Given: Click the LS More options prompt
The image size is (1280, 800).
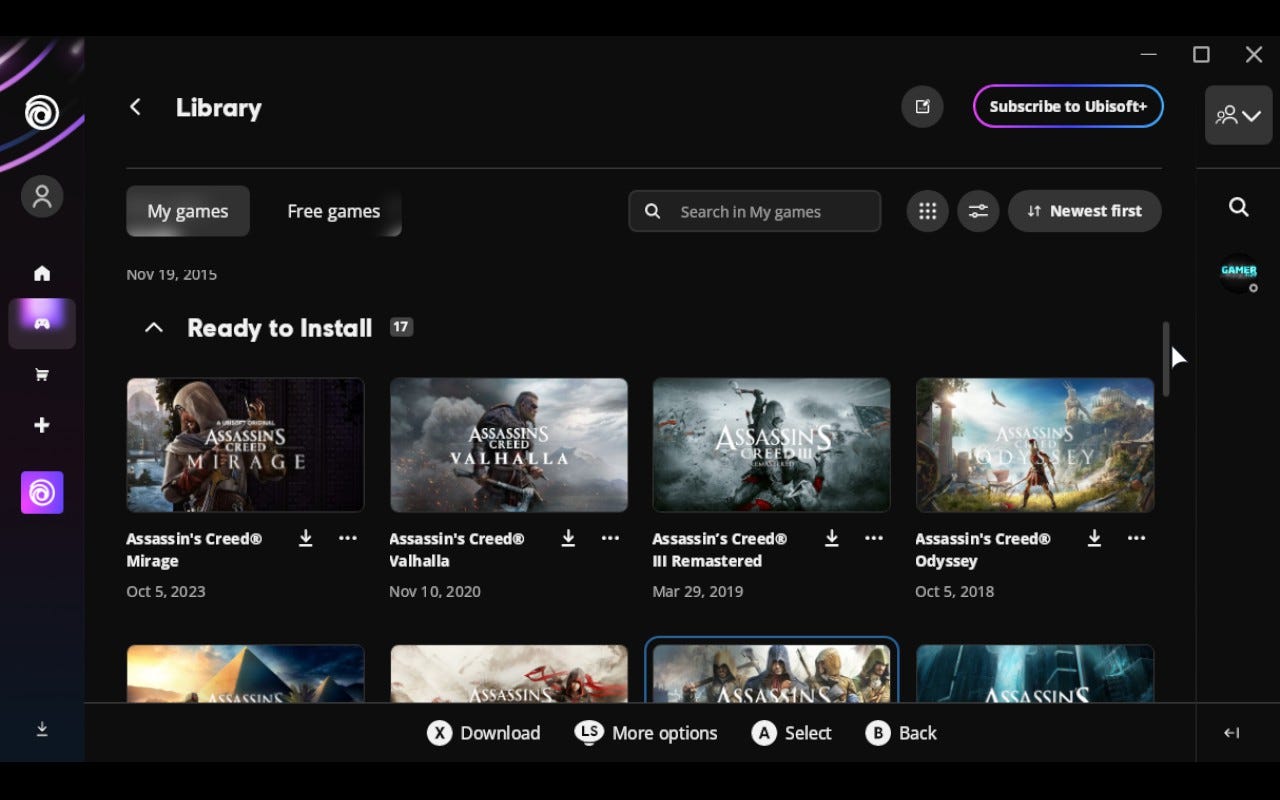Looking at the screenshot, I should point(646,733).
